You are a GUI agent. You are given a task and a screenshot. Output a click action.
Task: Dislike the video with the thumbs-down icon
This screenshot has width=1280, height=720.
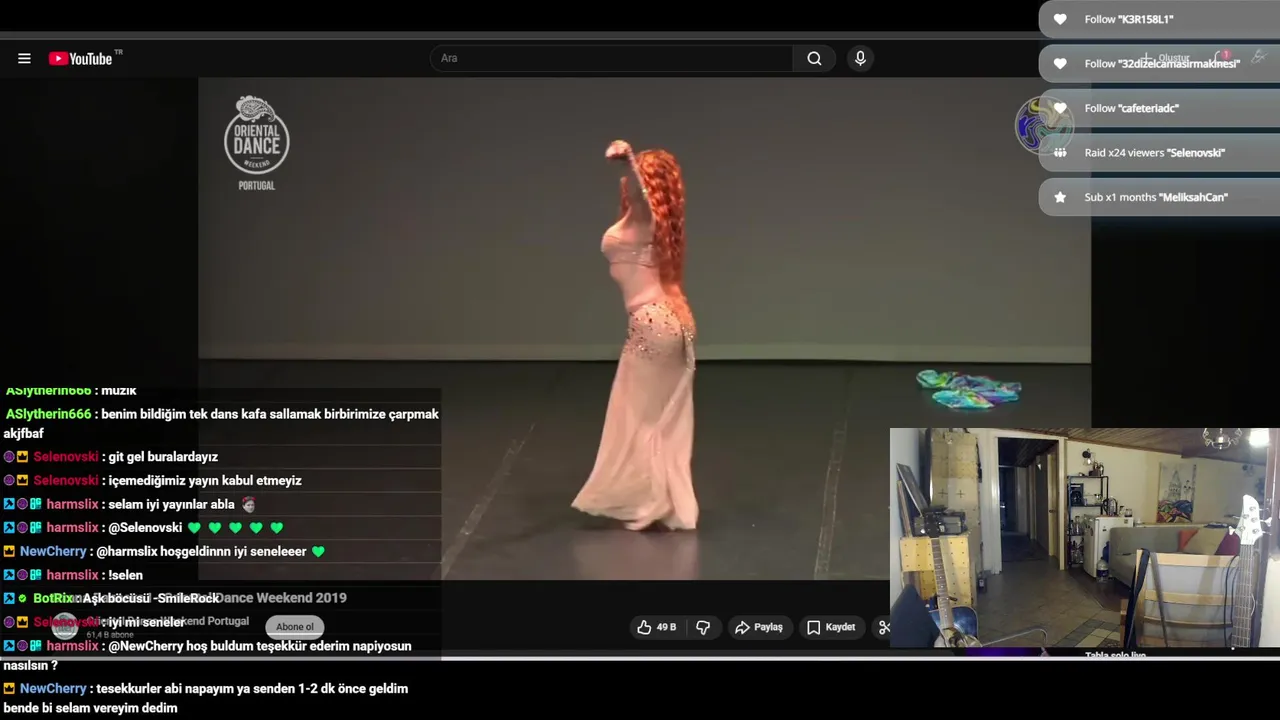pos(703,627)
